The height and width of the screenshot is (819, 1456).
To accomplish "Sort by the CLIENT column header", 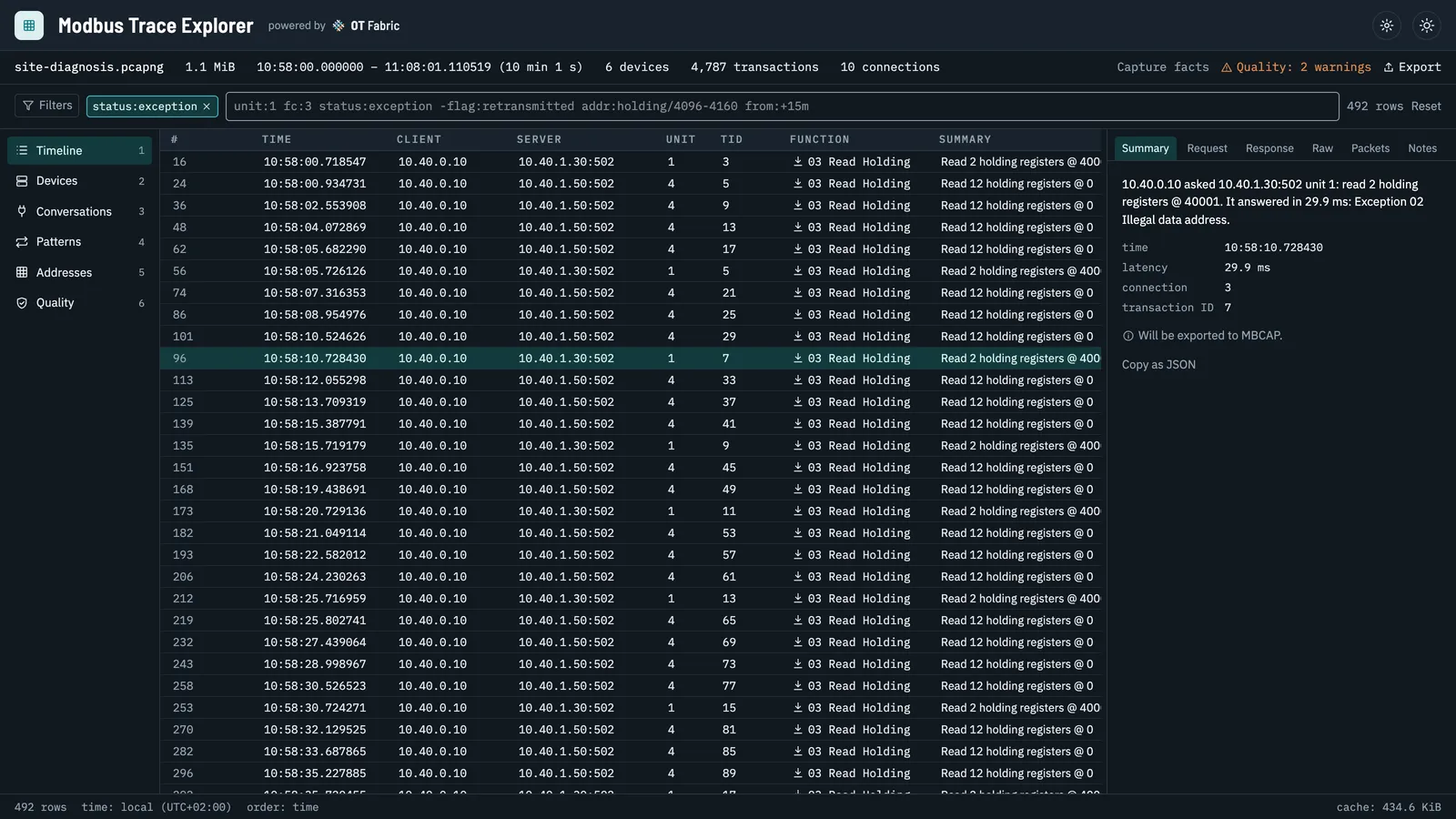I will click(419, 139).
